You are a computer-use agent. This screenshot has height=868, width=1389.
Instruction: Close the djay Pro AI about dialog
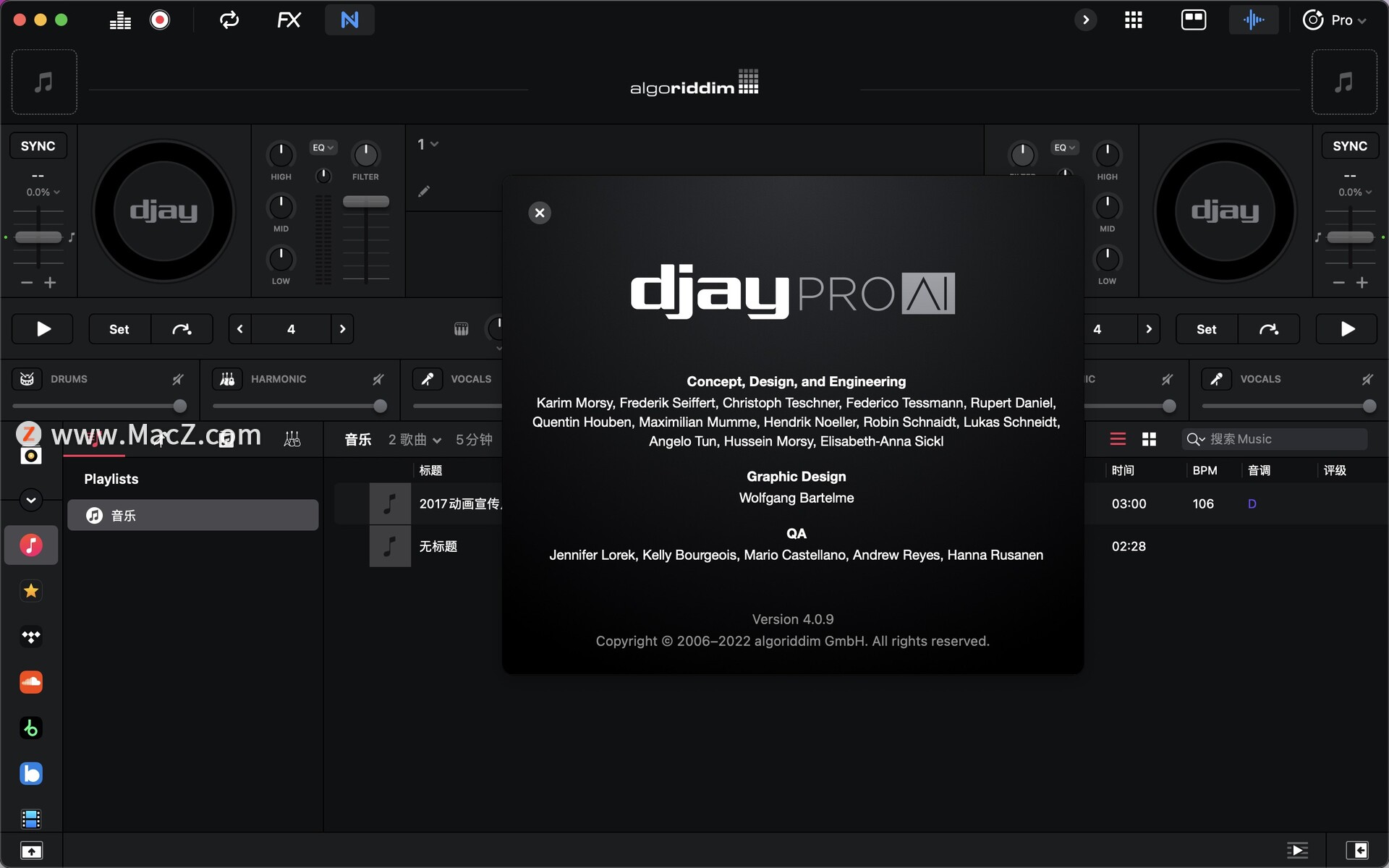(540, 213)
